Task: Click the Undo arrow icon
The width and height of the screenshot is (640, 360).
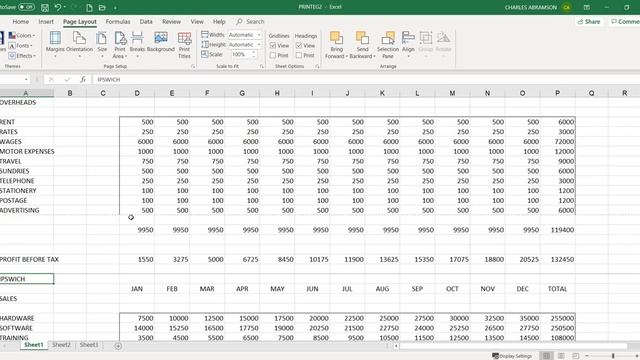Action: coord(58,7)
